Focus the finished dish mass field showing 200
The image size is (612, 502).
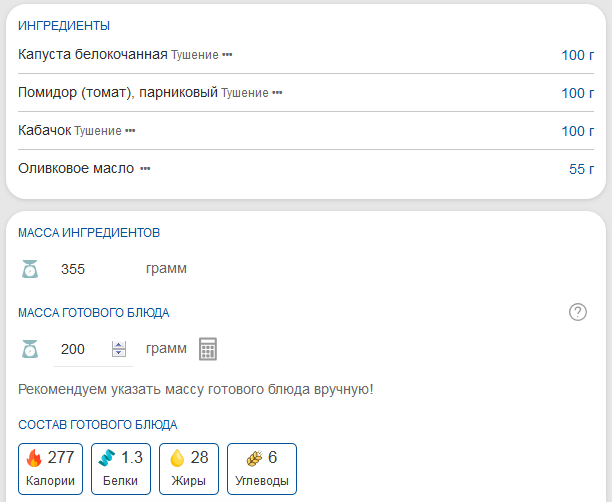[x=80, y=349]
